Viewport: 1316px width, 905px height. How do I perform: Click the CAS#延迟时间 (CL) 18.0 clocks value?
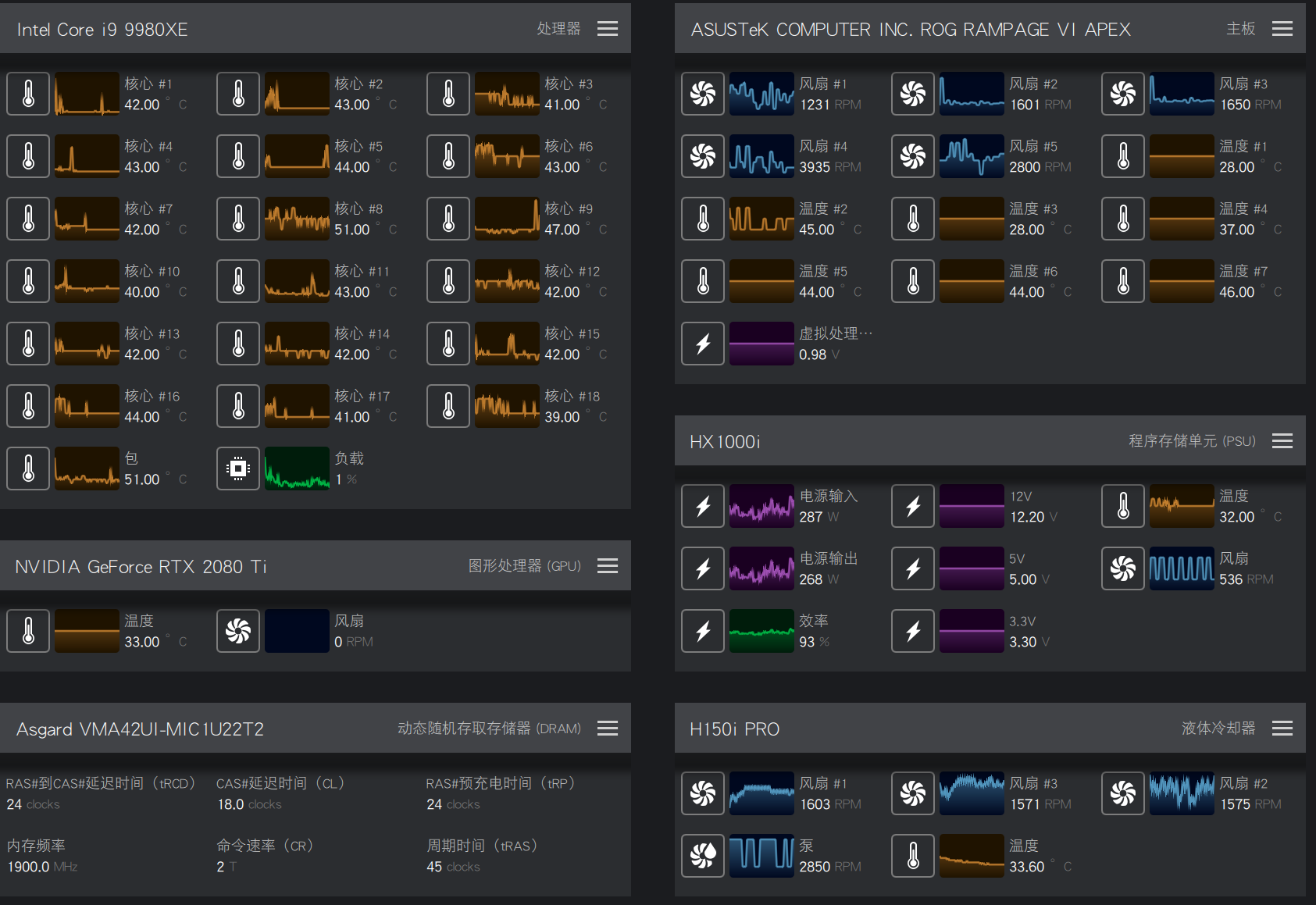249,804
